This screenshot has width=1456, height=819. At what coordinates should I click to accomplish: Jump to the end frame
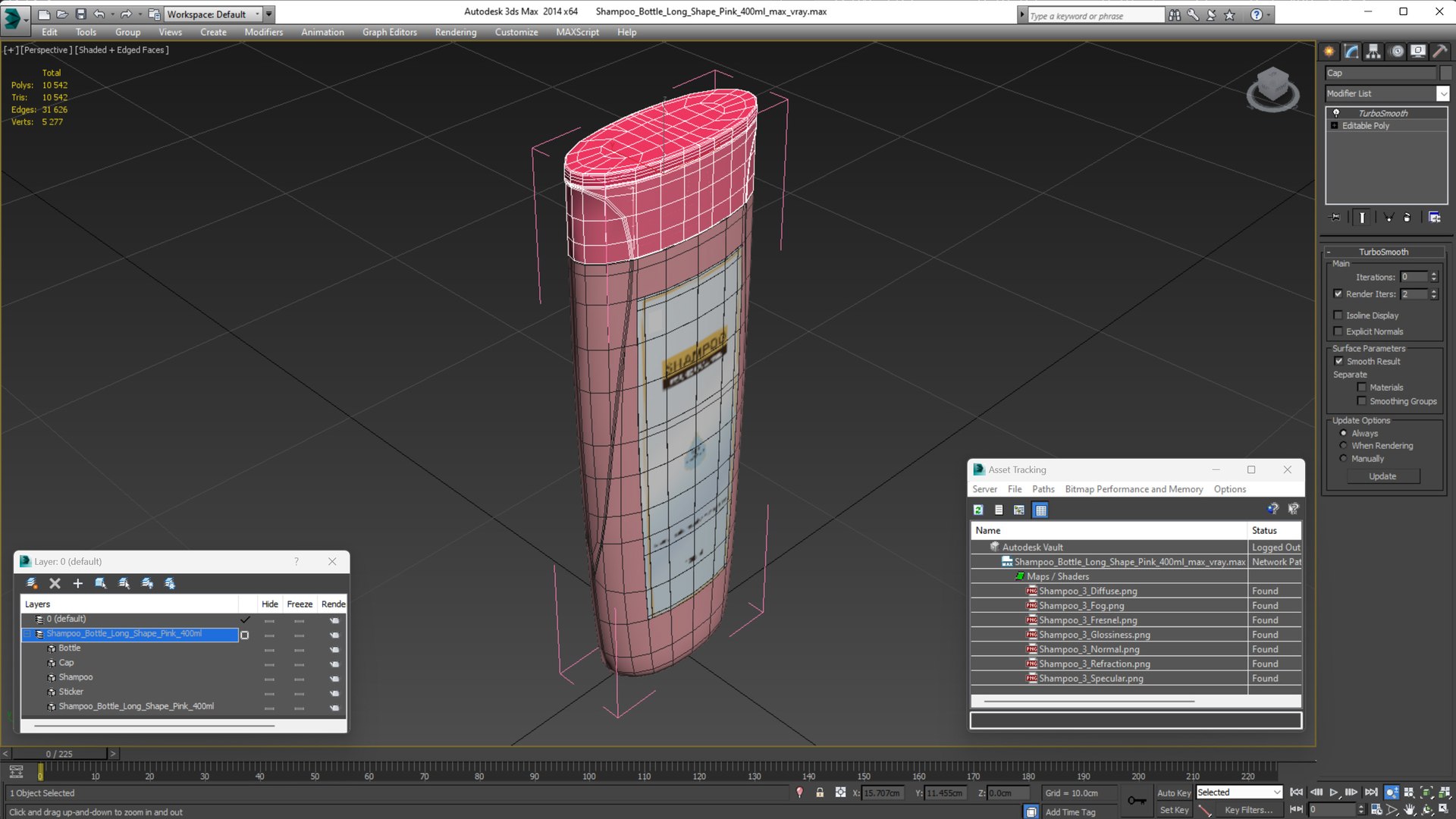(1371, 792)
